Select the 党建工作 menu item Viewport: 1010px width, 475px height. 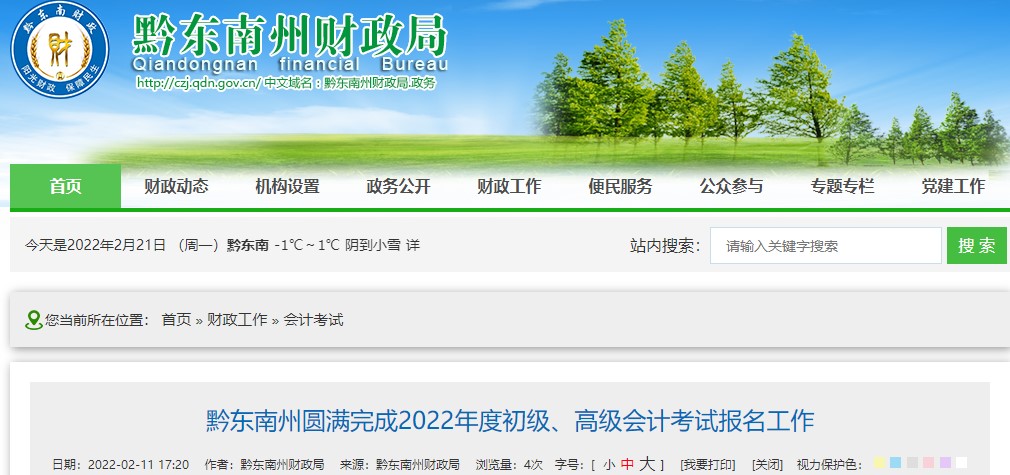coord(952,186)
